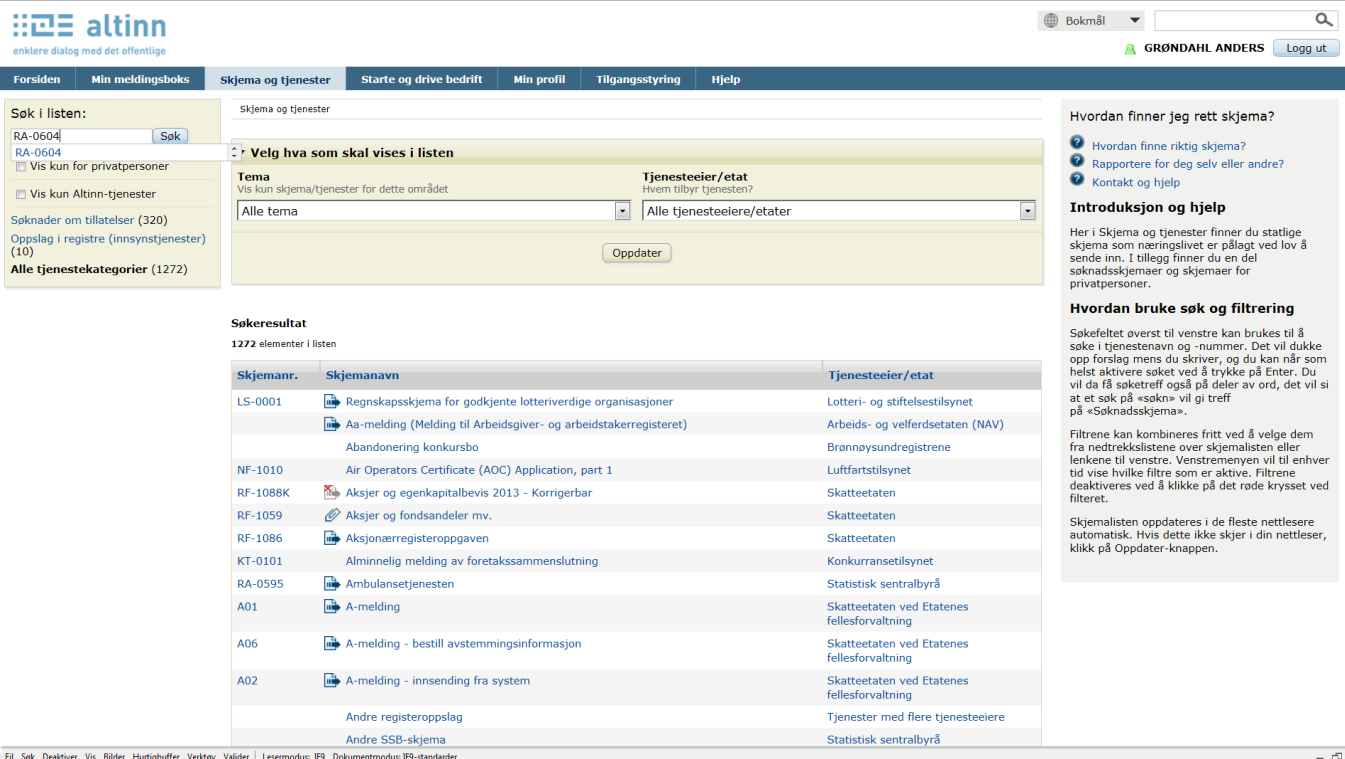Select 'Alle tjenestekategorier' in the sidebar
The width and height of the screenshot is (1345, 759).
tap(79, 269)
